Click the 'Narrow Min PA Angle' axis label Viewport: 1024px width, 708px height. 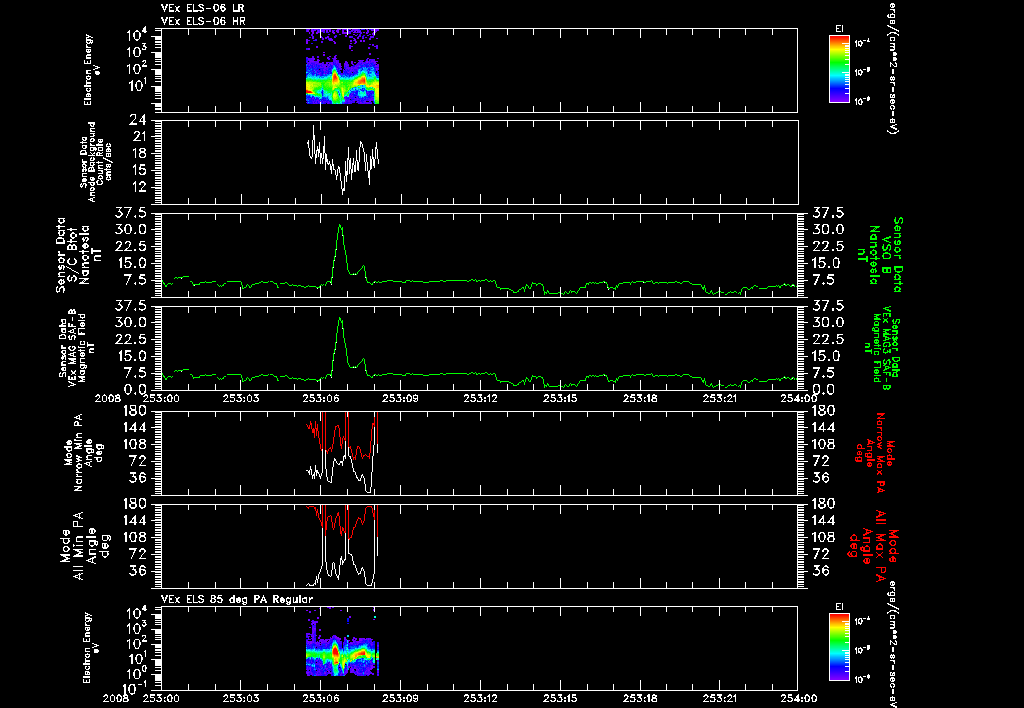84,452
